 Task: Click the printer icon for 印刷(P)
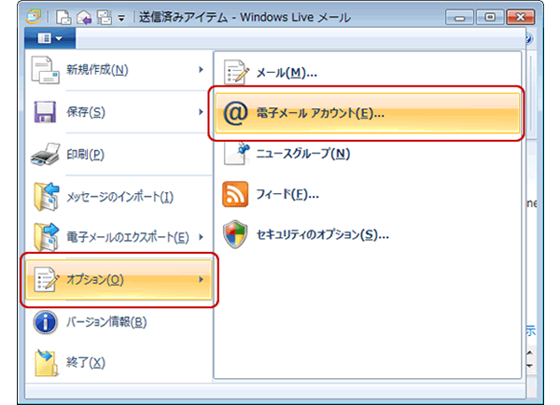pos(45,155)
